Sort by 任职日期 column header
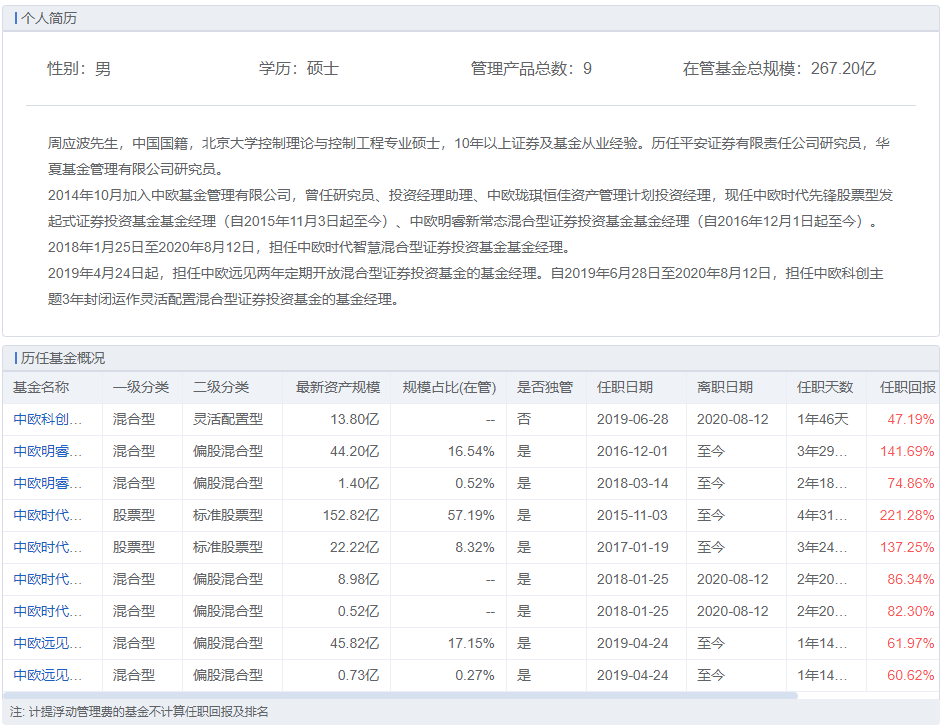Screen dimensions: 949x728 pos(625,387)
